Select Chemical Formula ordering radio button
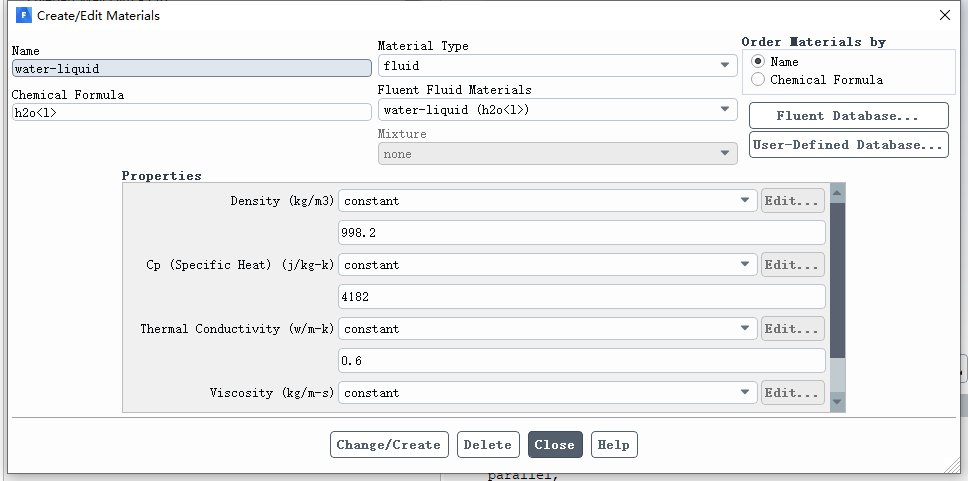The height and width of the screenshot is (481, 968). pos(758,80)
